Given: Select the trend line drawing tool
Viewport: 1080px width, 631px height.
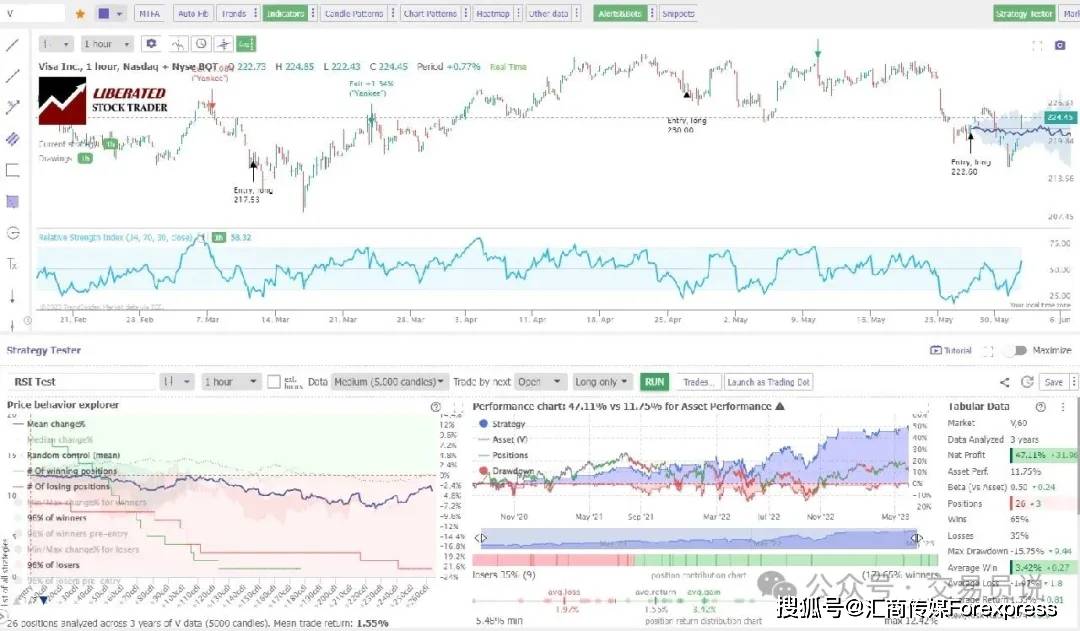Looking at the screenshot, I should (x=13, y=45).
